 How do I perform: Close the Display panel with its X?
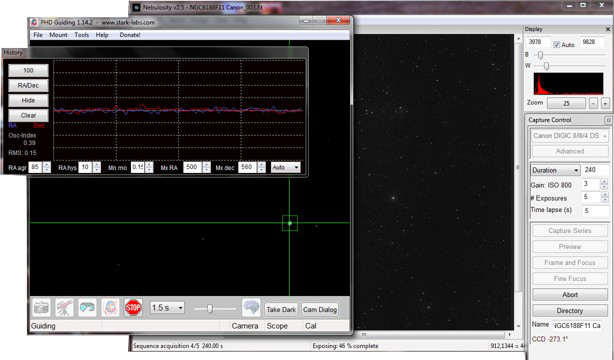(x=608, y=29)
